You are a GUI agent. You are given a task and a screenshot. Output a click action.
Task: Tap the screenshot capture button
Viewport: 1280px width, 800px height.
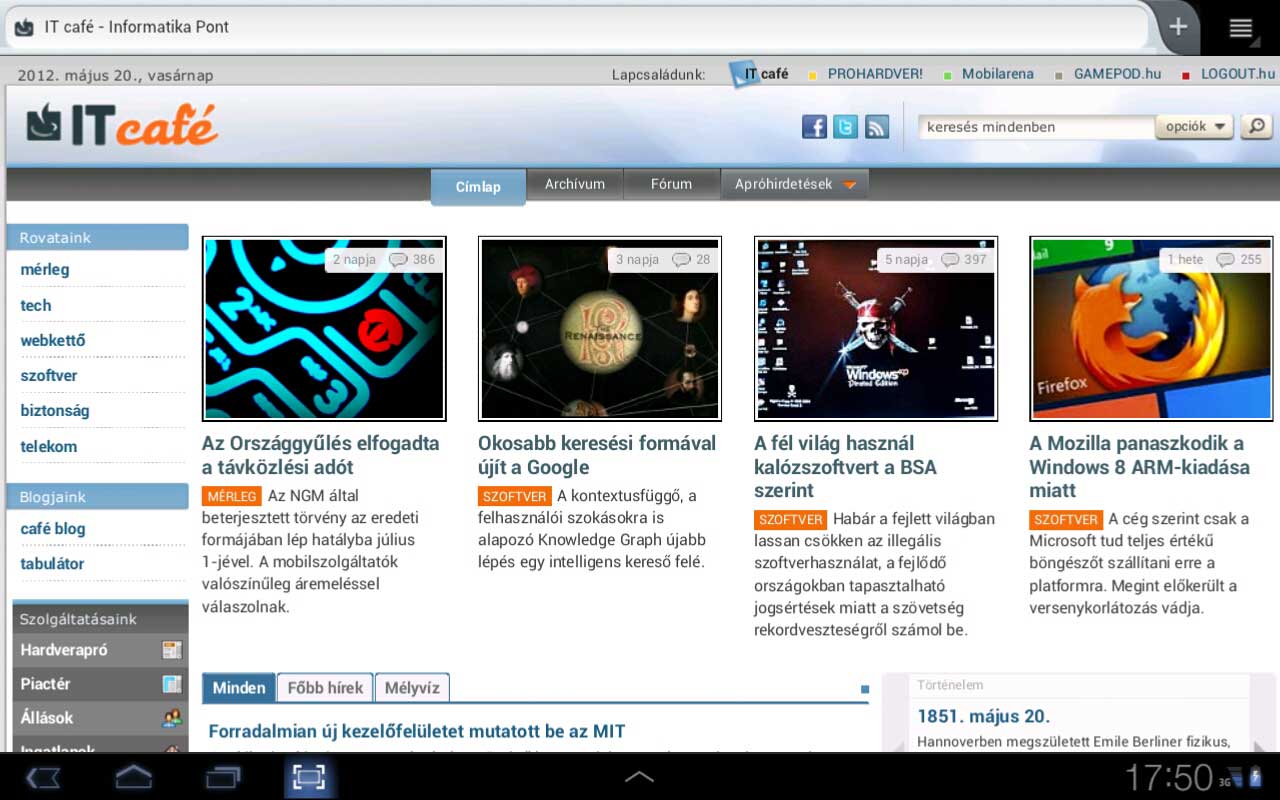coord(309,777)
